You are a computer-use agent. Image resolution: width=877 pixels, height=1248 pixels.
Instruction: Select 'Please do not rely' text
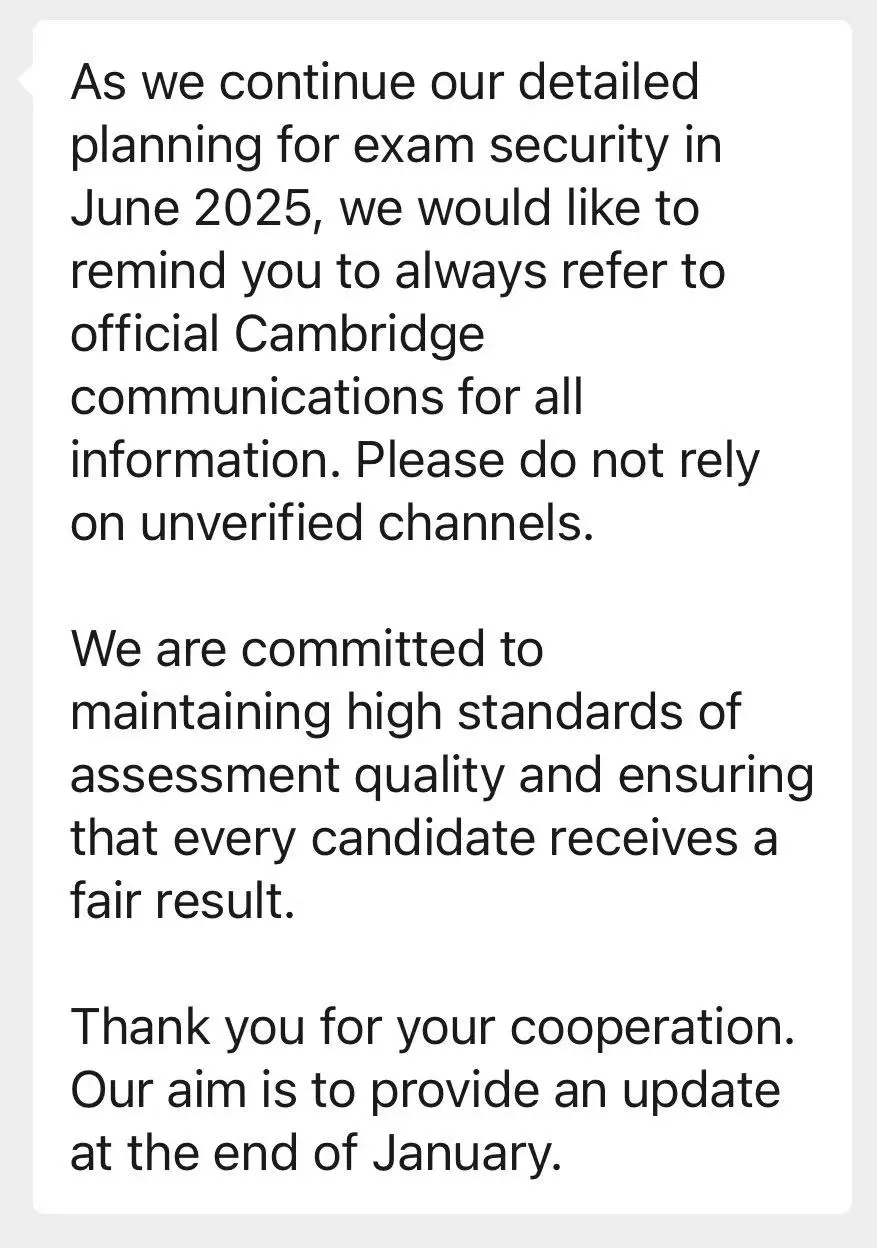coord(558,463)
